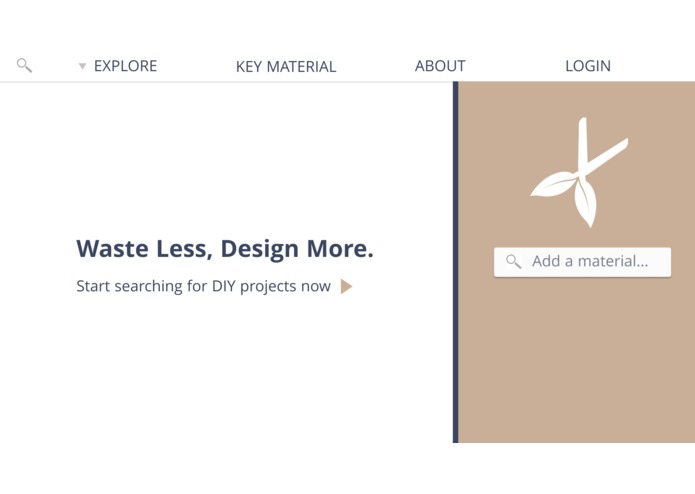695x494 pixels.
Task: Click the search magnifier icon in navbar
Action: pos(24,65)
